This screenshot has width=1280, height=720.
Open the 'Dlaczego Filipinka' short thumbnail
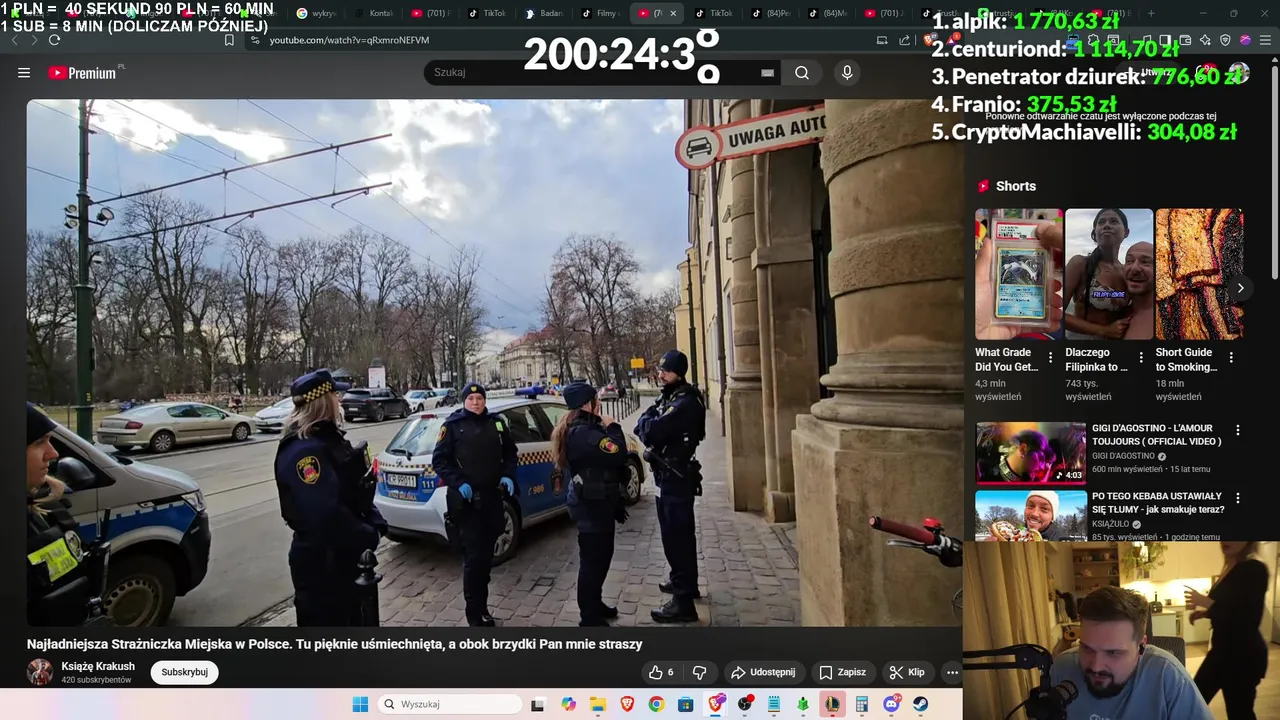1108,274
